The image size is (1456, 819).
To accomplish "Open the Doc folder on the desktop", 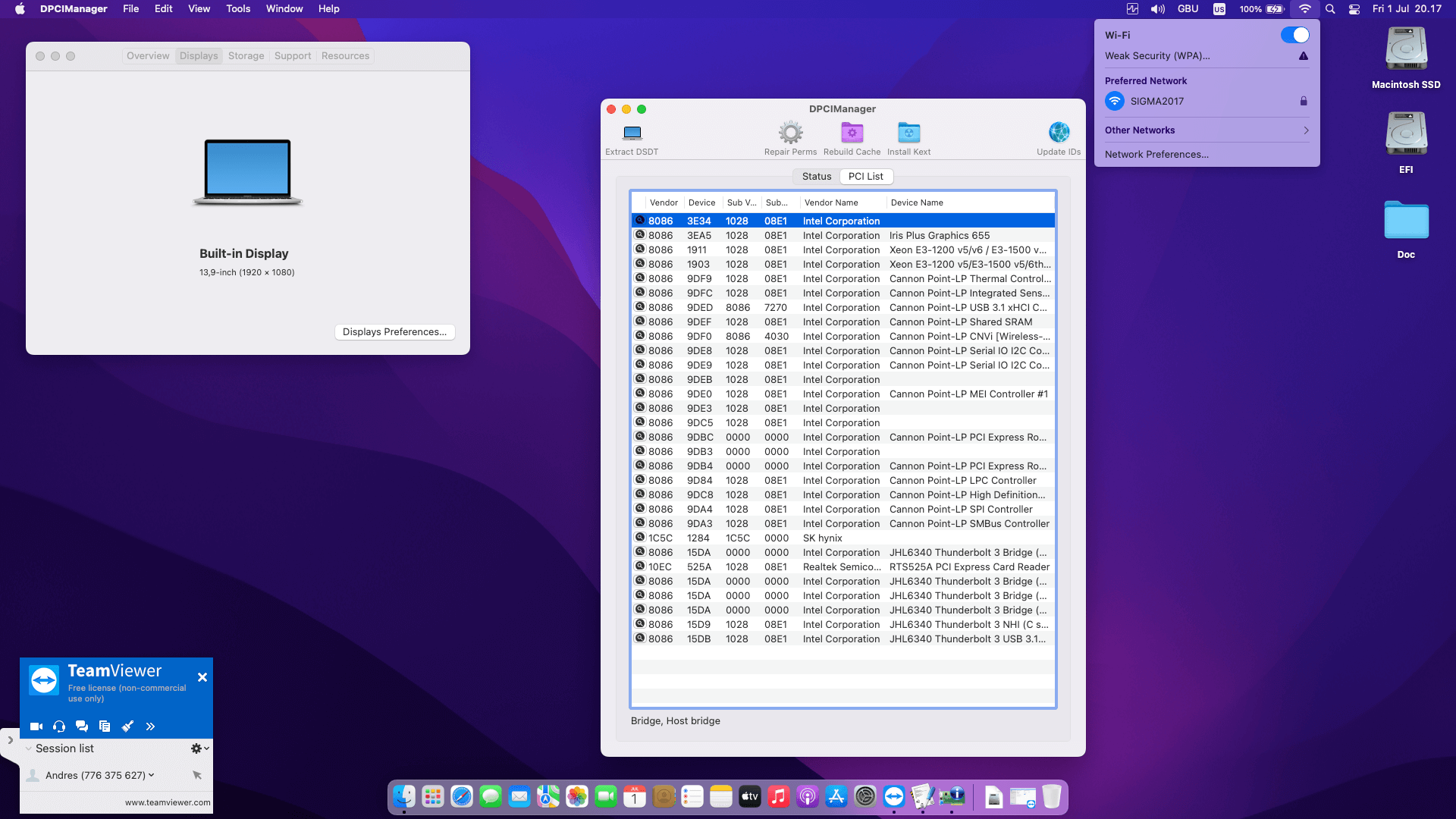I will click(x=1406, y=220).
